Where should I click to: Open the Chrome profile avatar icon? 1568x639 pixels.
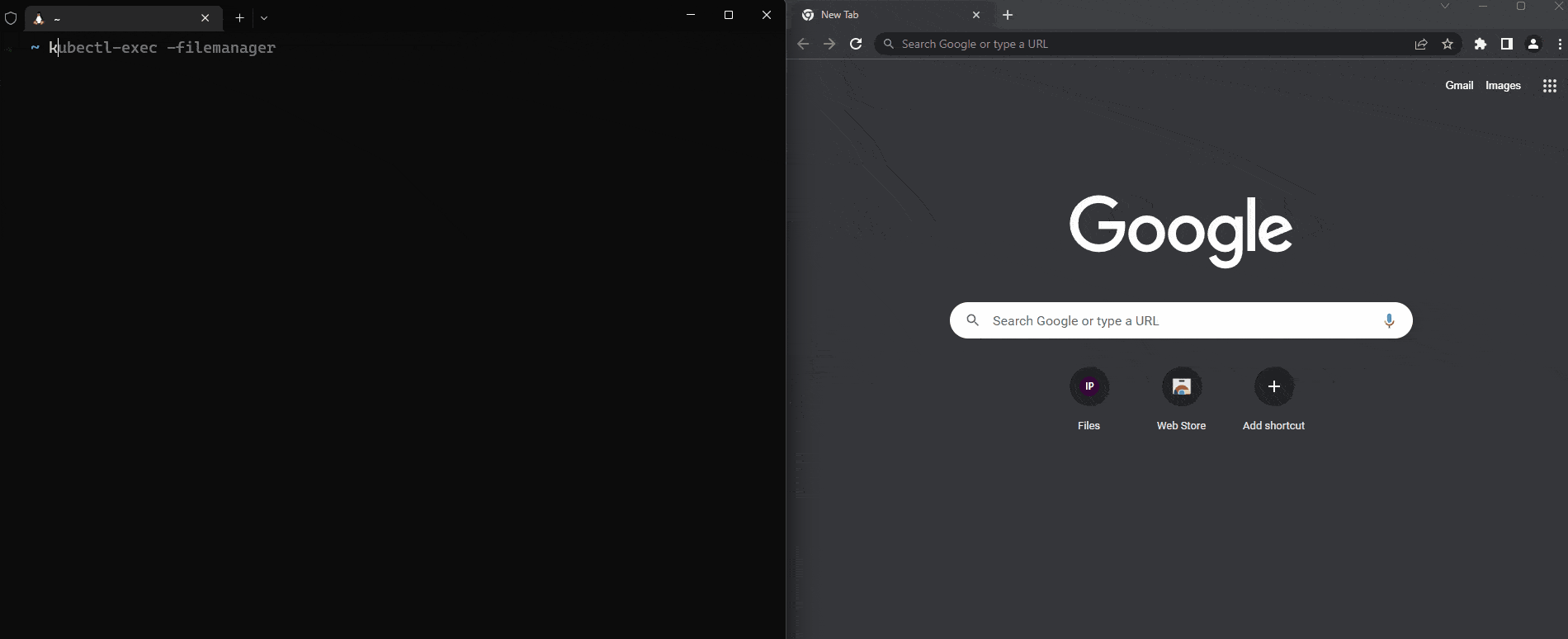click(x=1533, y=45)
